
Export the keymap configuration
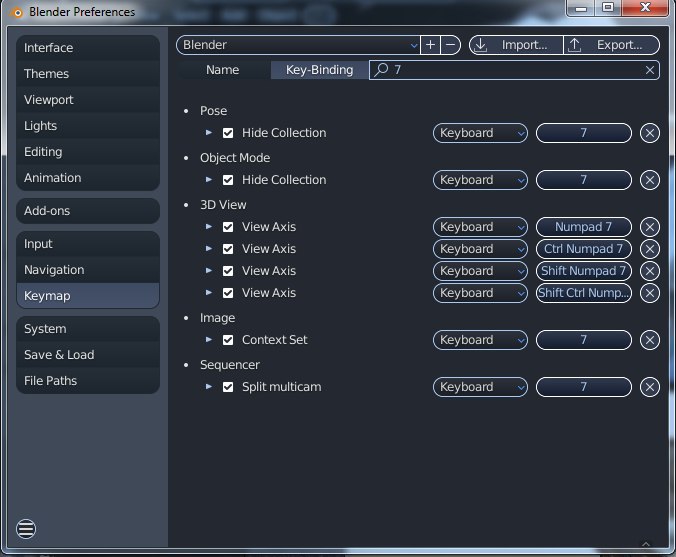(x=612, y=45)
